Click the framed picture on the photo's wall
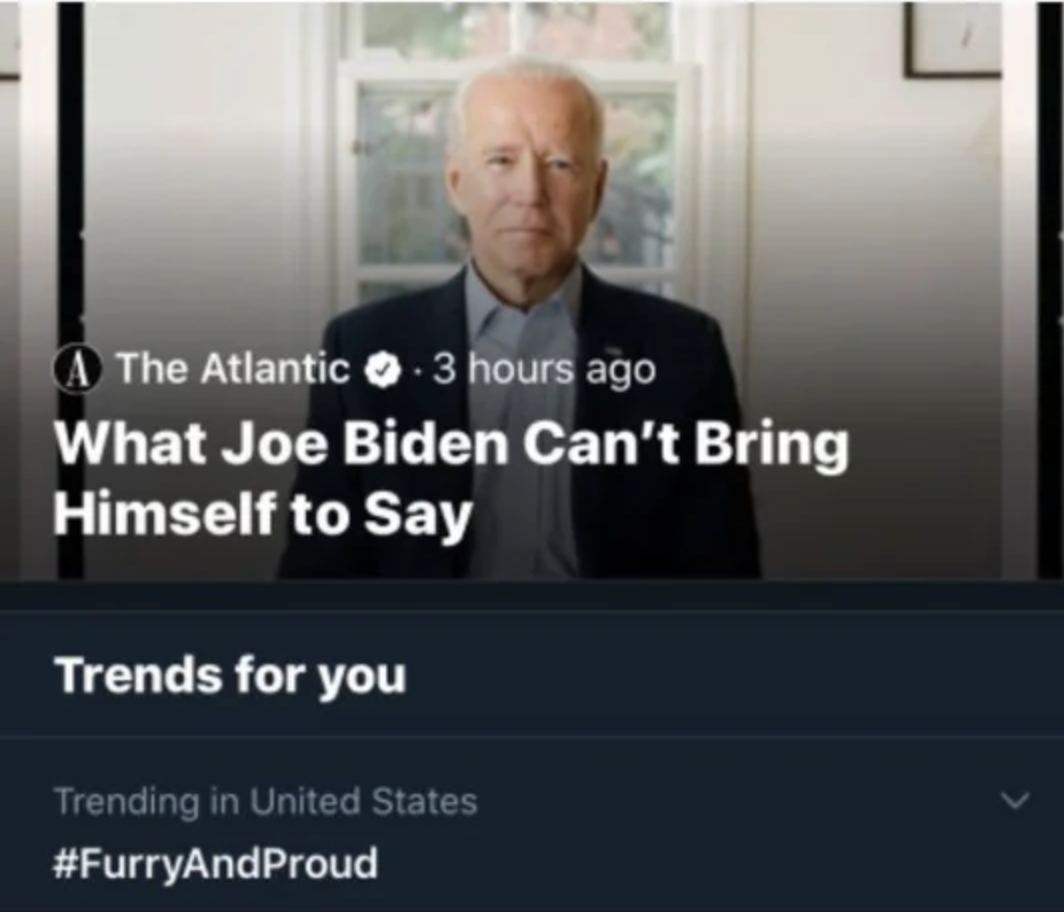This screenshot has width=1064, height=912. 952,40
